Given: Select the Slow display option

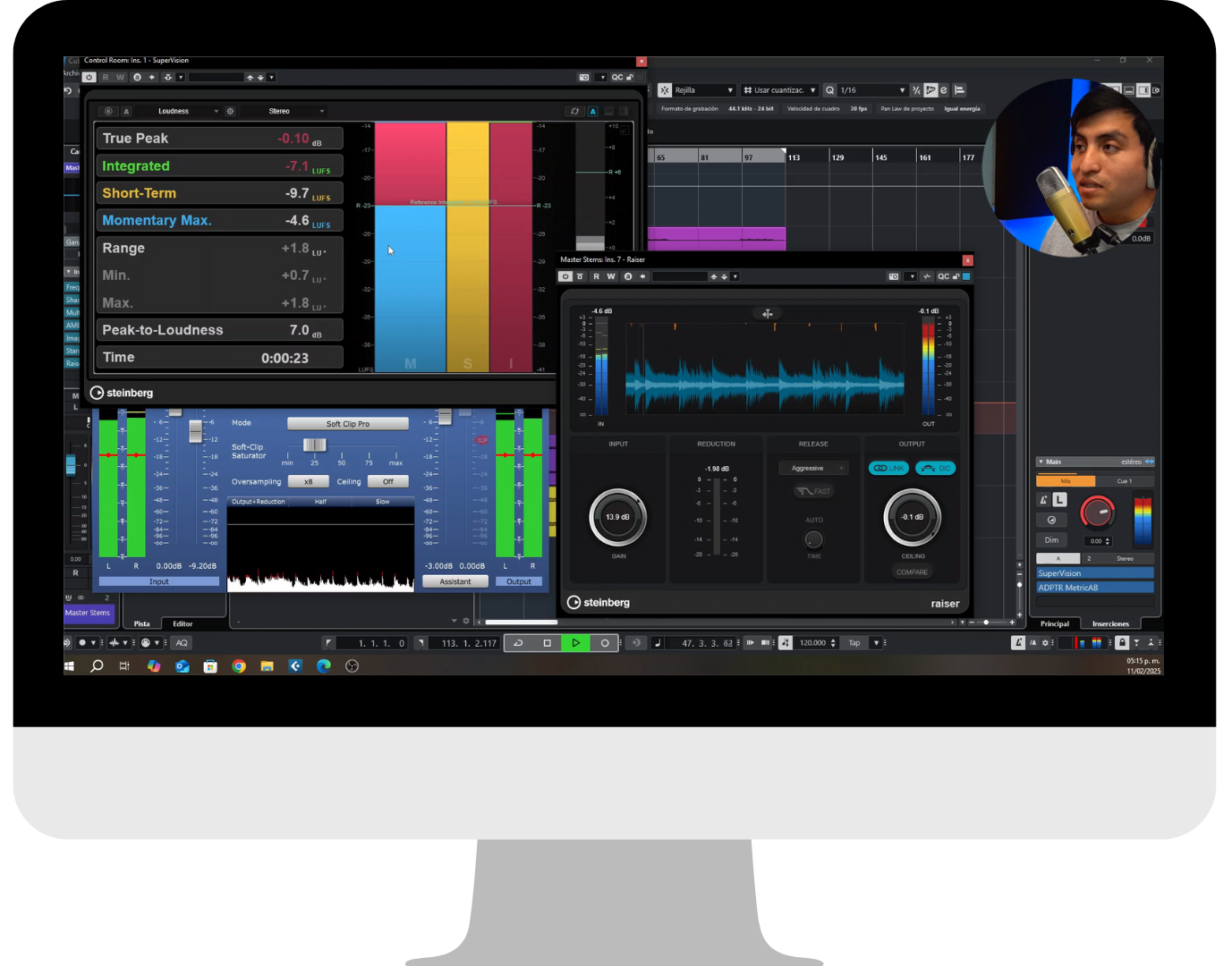Looking at the screenshot, I should pyautogui.click(x=382, y=502).
